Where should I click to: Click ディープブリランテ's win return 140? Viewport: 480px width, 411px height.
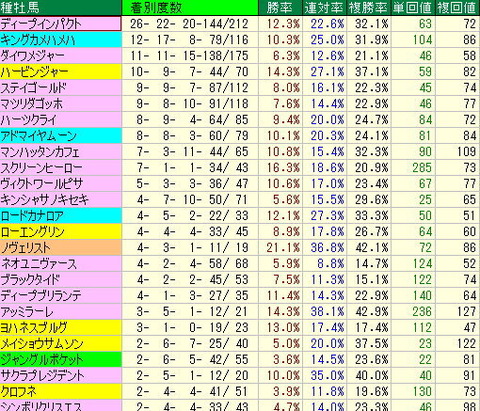422,296
